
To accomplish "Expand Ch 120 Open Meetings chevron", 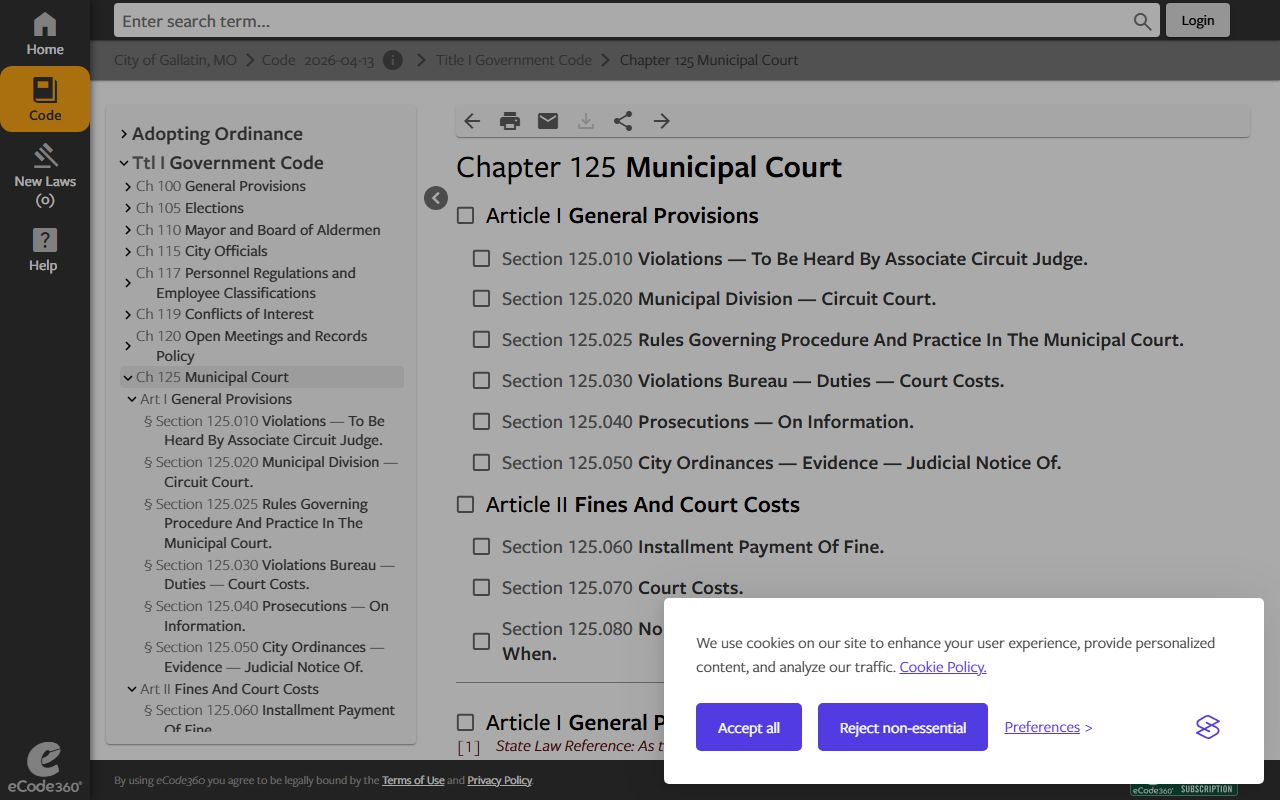I will (x=128, y=346).
